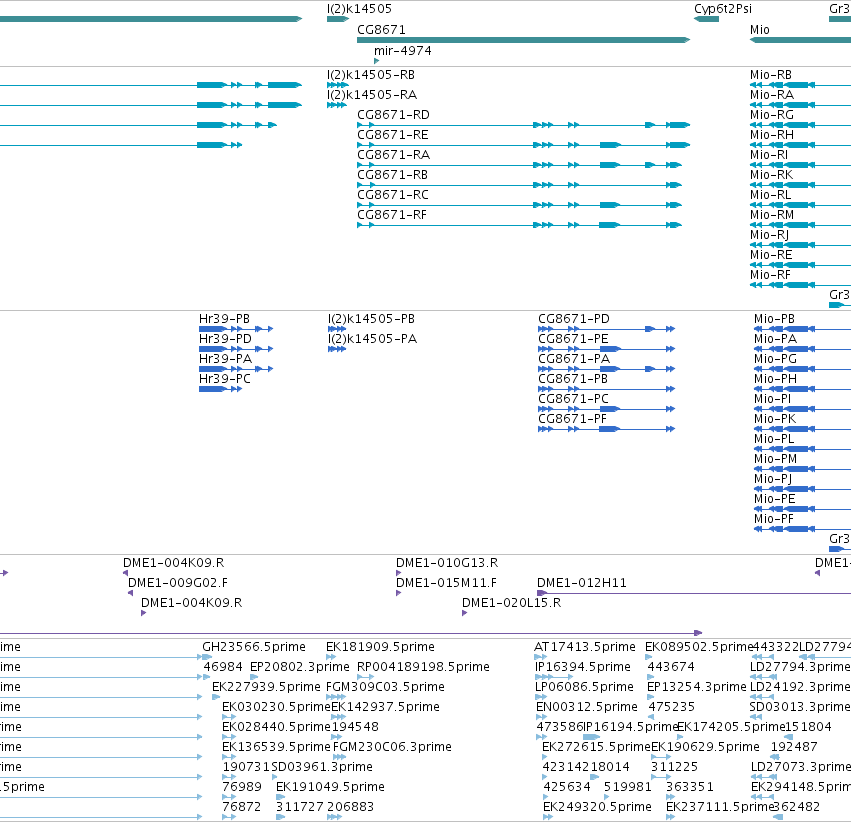The width and height of the screenshot is (851, 822).
Task: Click the Mio gene label
Action: (759, 30)
